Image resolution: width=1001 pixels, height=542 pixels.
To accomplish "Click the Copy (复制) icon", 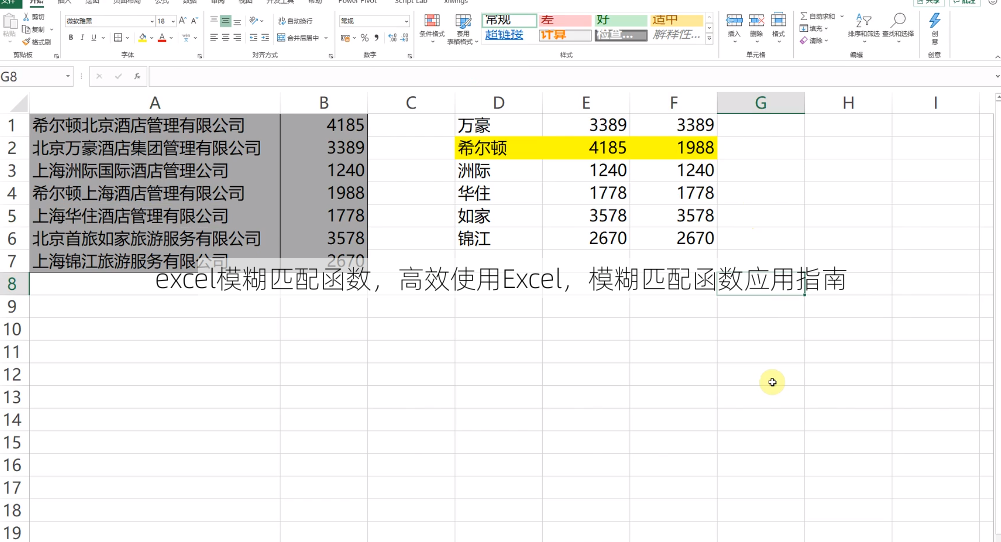I will click(26, 29).
